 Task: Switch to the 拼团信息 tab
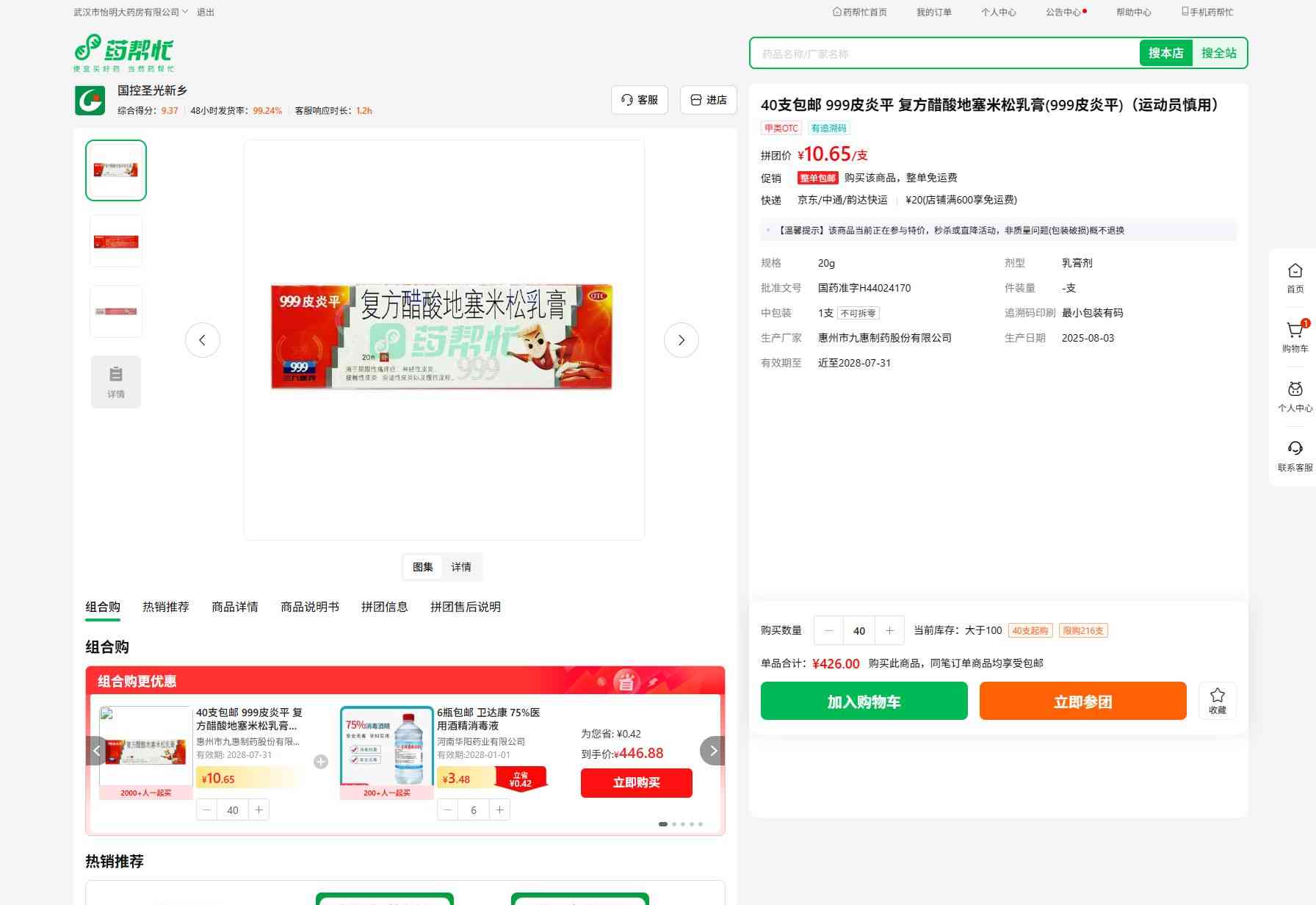click(x=384, y=607)
